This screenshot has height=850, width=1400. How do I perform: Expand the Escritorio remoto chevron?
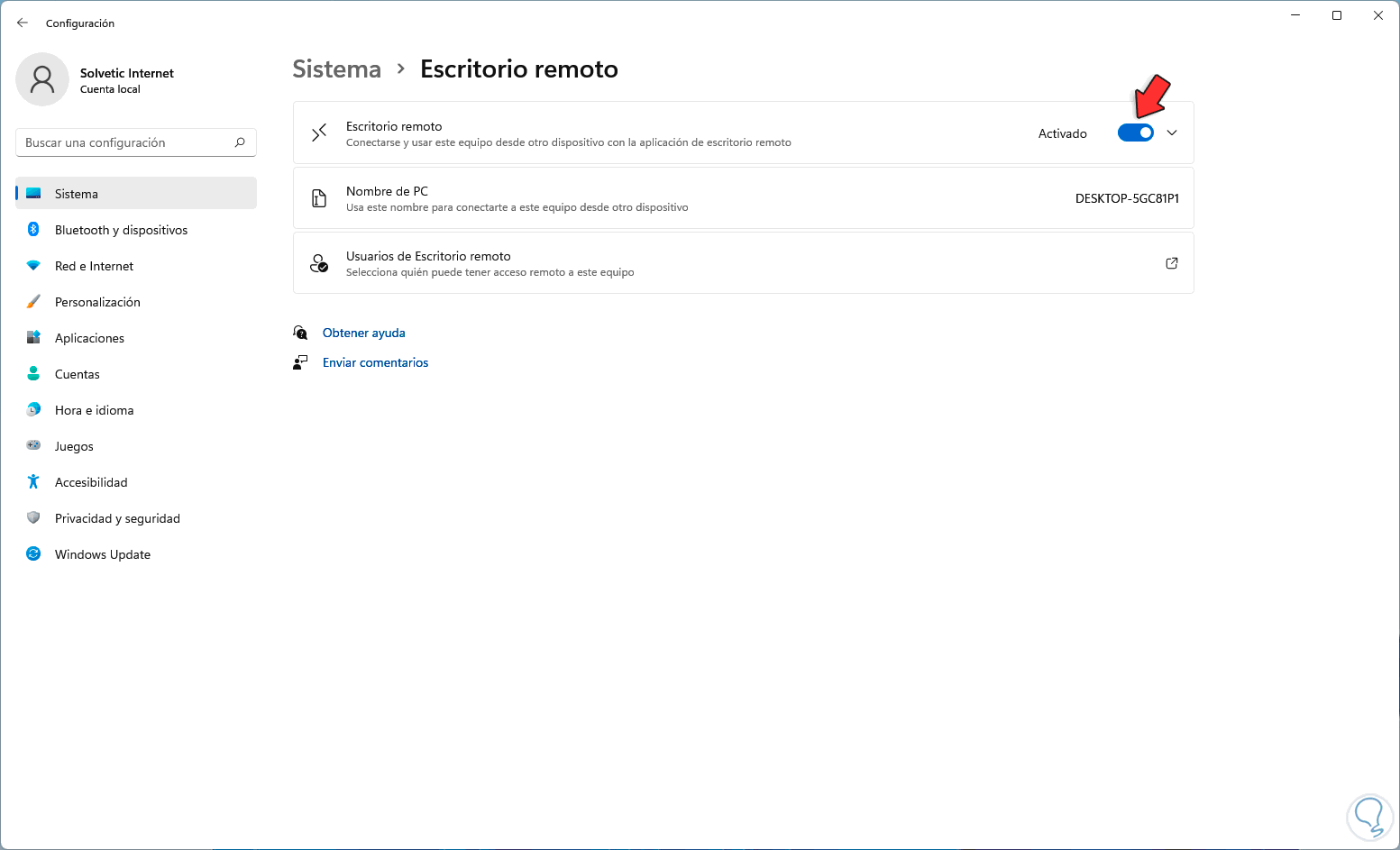(1172, 133)
